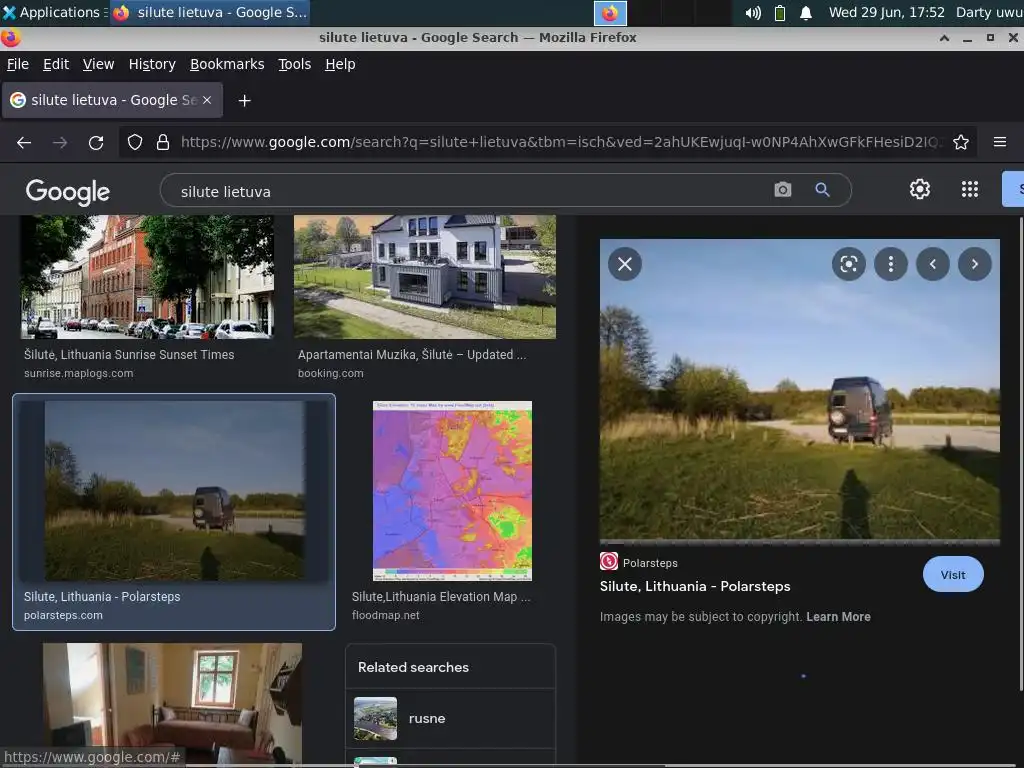1024x768 pixels.
Task: Close the silute lietuva tab
Action: 207,100
